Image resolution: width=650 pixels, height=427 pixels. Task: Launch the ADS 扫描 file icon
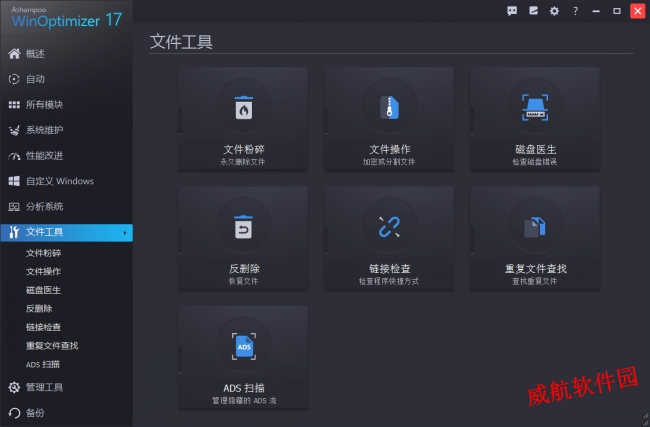244,346
